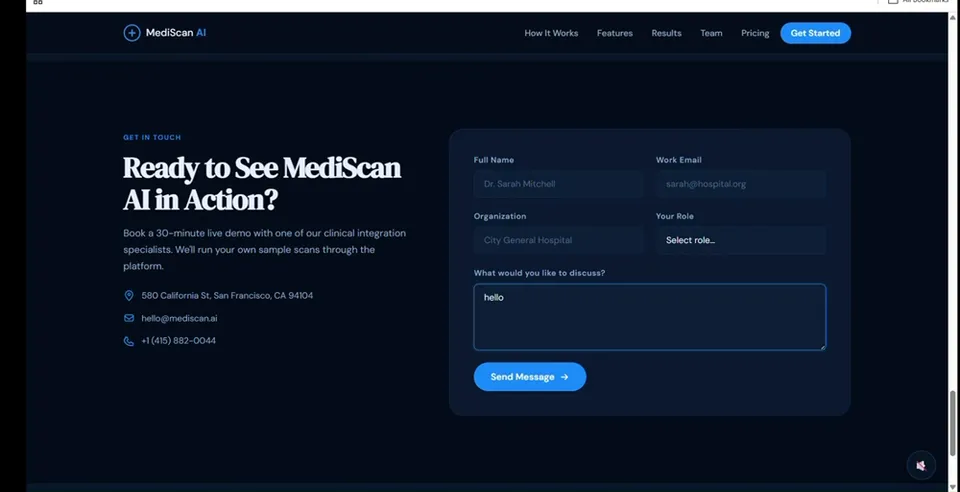
Task: Click the Get Started button
Action: [x=816, y=33]
